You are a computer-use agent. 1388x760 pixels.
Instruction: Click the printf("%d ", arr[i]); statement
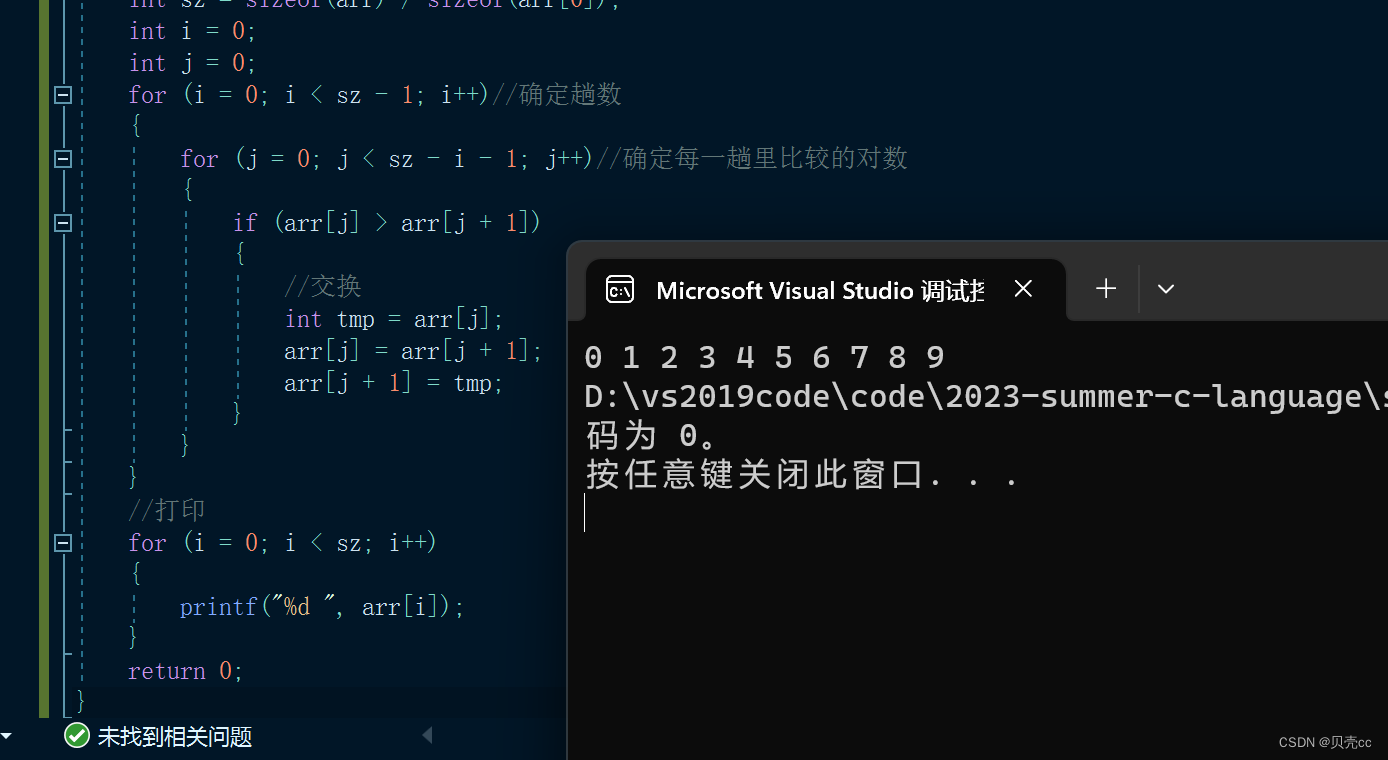322,607
